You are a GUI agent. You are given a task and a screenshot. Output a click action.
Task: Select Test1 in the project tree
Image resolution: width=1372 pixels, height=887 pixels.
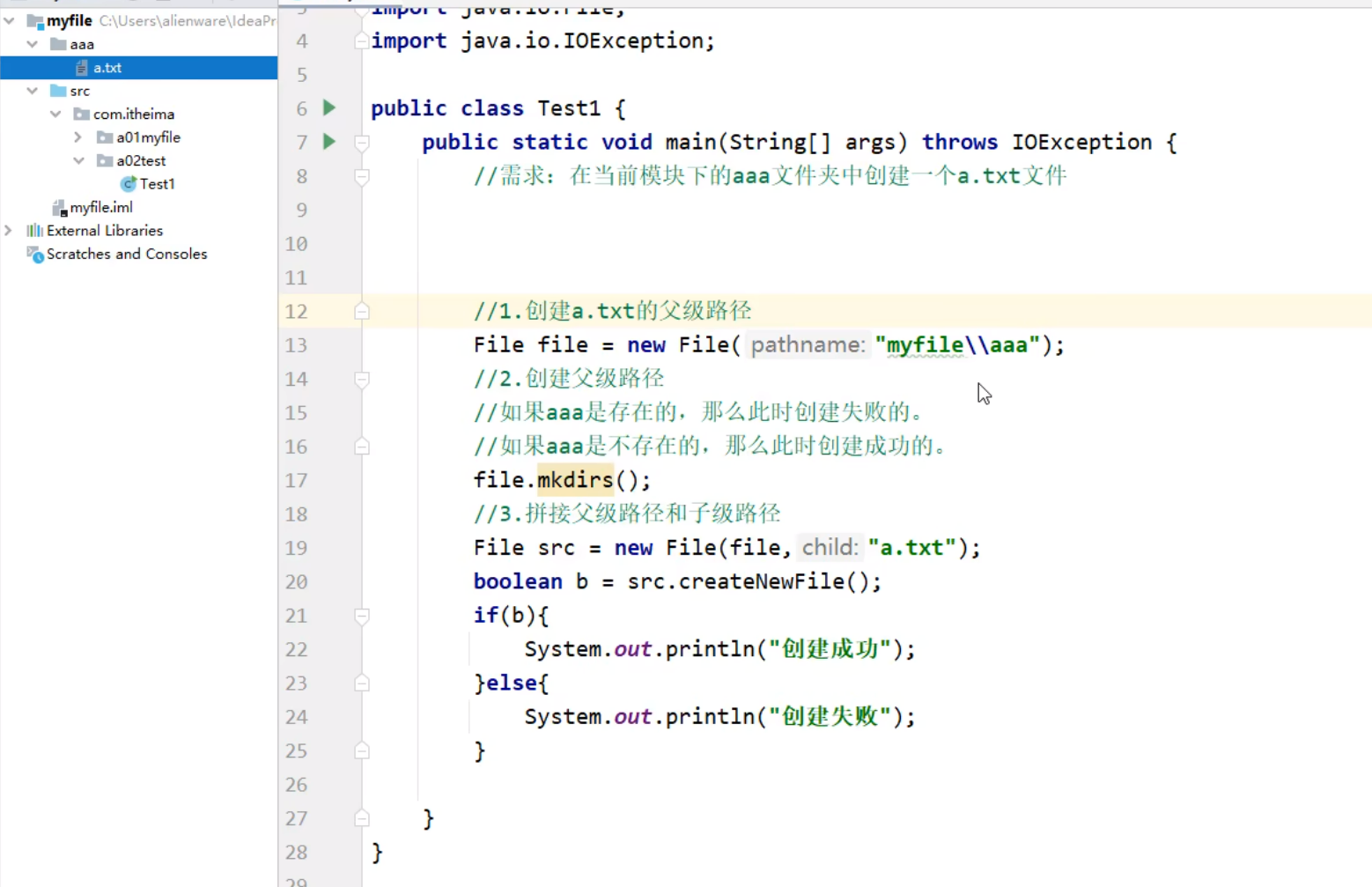pyautogui.click(x=158, y=183)
